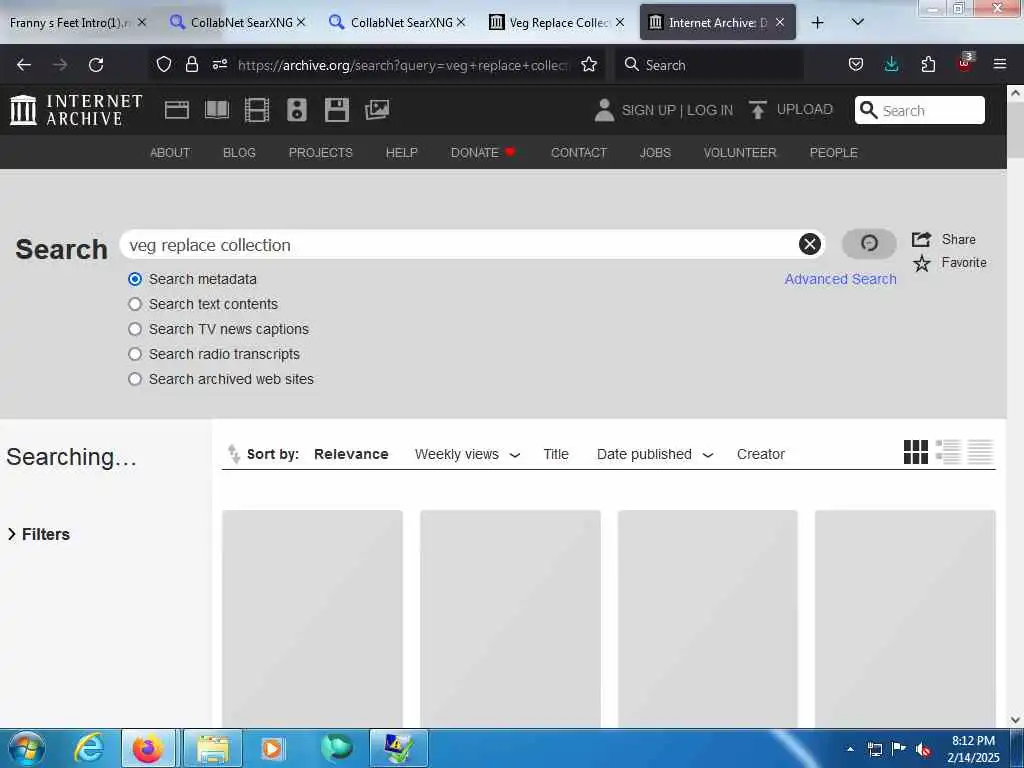Open the ABOUT menu item
Viewport: 1024px width, 768px height.
(170, 152)
